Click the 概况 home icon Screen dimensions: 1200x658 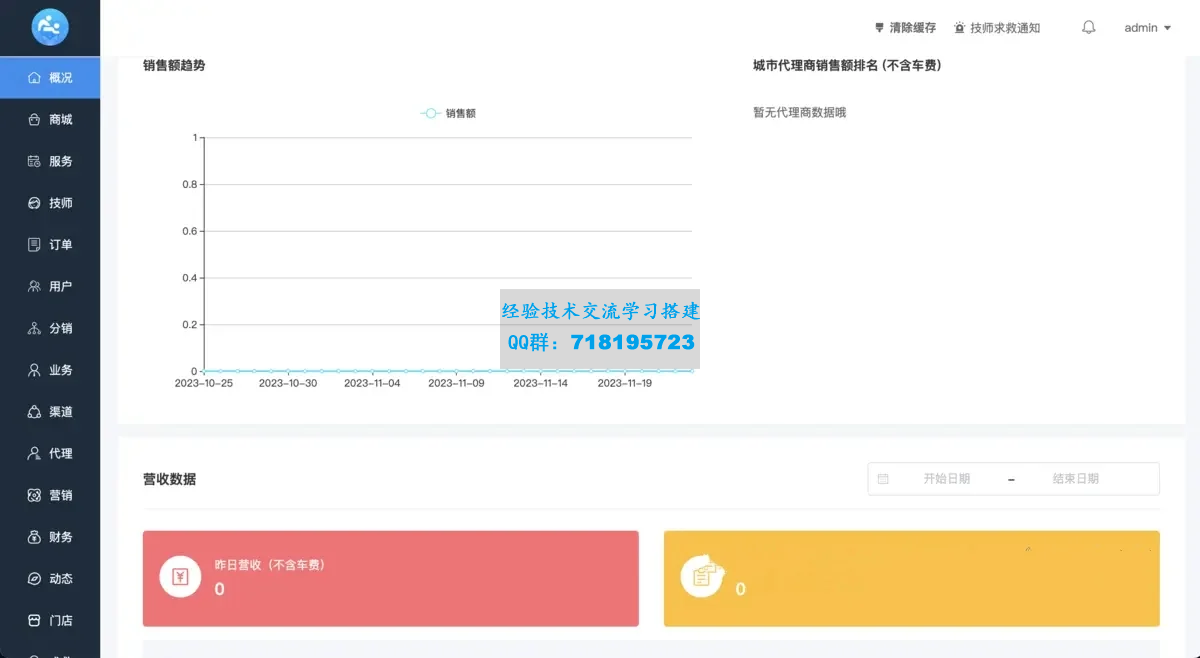click(34, 78)
